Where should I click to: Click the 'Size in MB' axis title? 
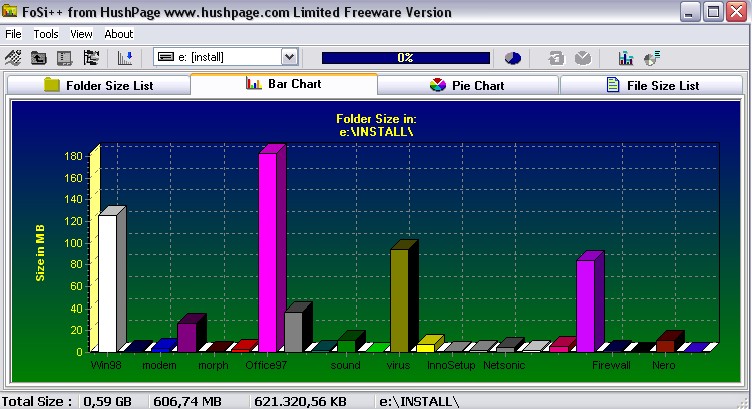(x=40, y=253)
